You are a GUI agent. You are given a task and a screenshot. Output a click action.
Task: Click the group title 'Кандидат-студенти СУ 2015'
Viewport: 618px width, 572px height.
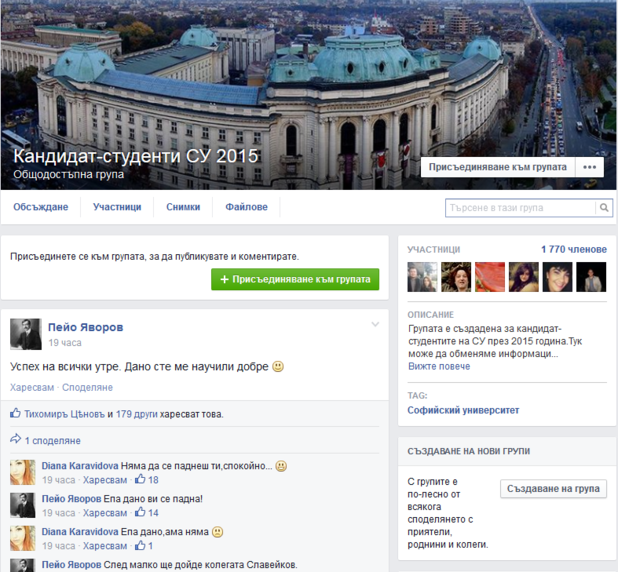click(136, 156)
